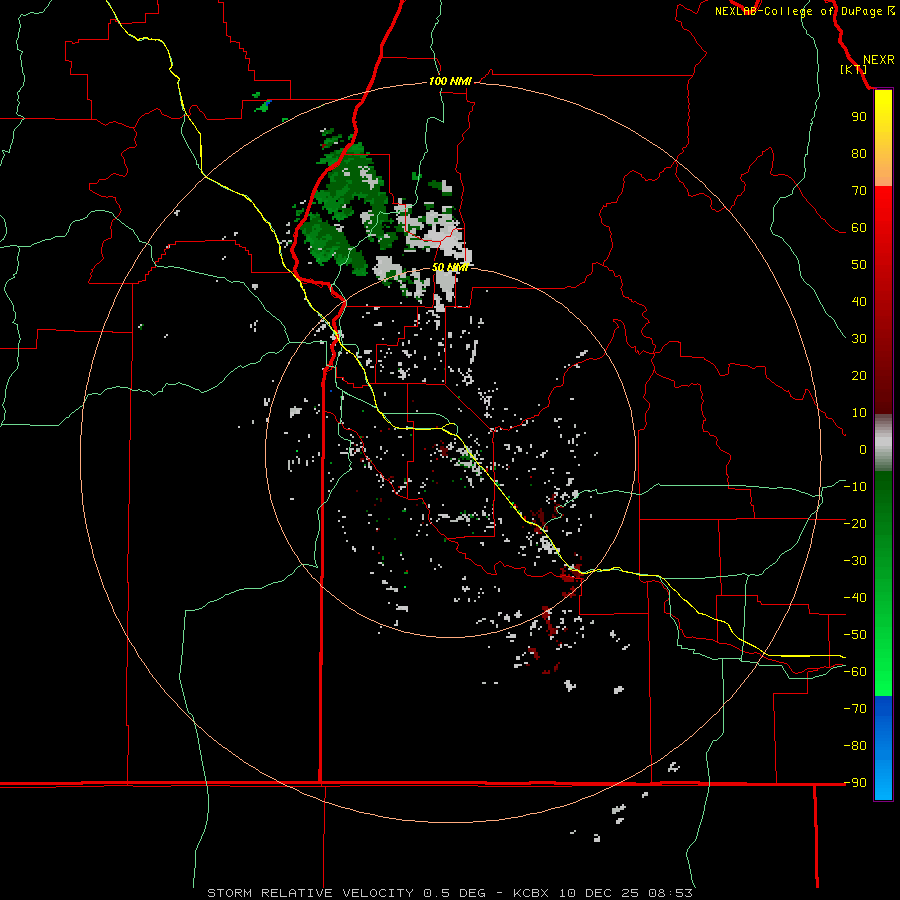Click the 20 knot color scale label

pyautogui.click(x=859, y=375)
